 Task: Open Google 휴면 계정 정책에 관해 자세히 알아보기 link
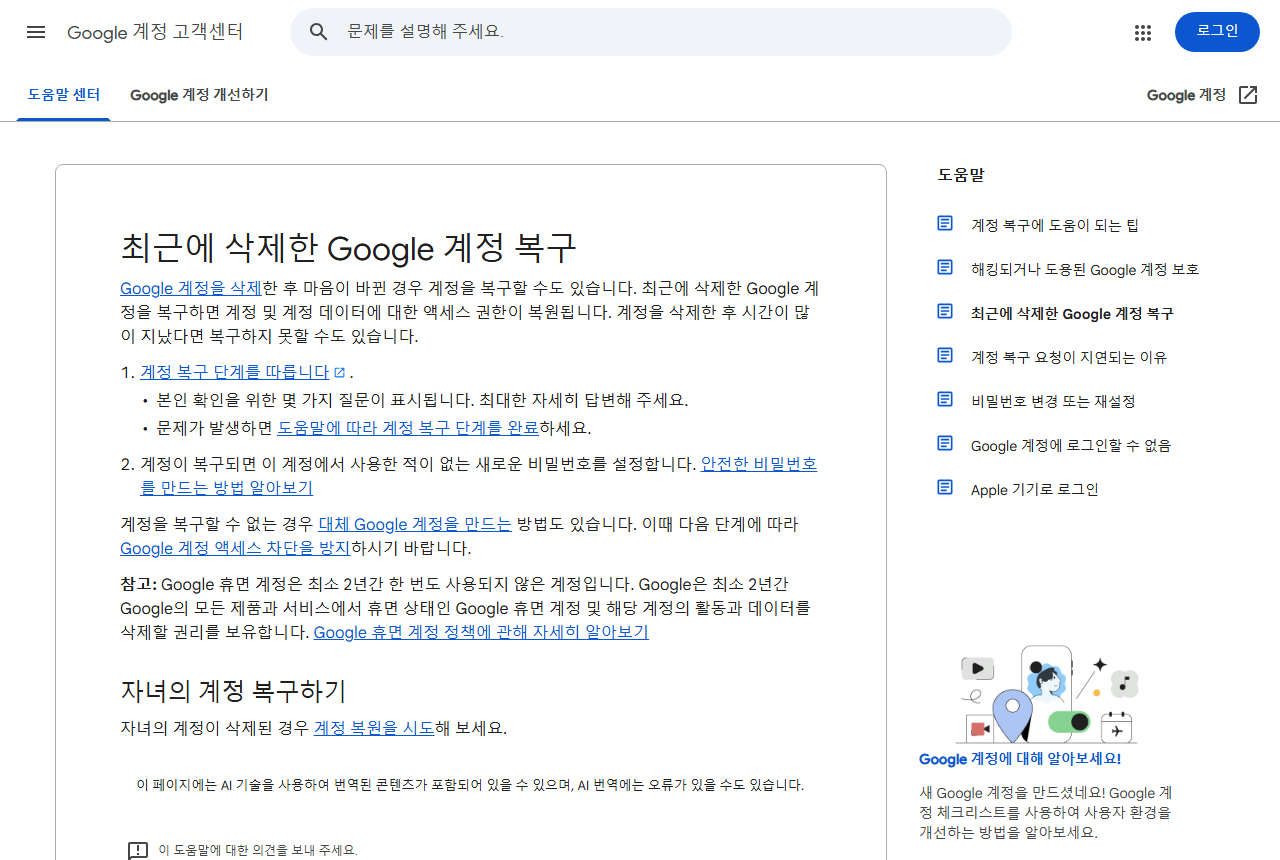click(481, 632)
